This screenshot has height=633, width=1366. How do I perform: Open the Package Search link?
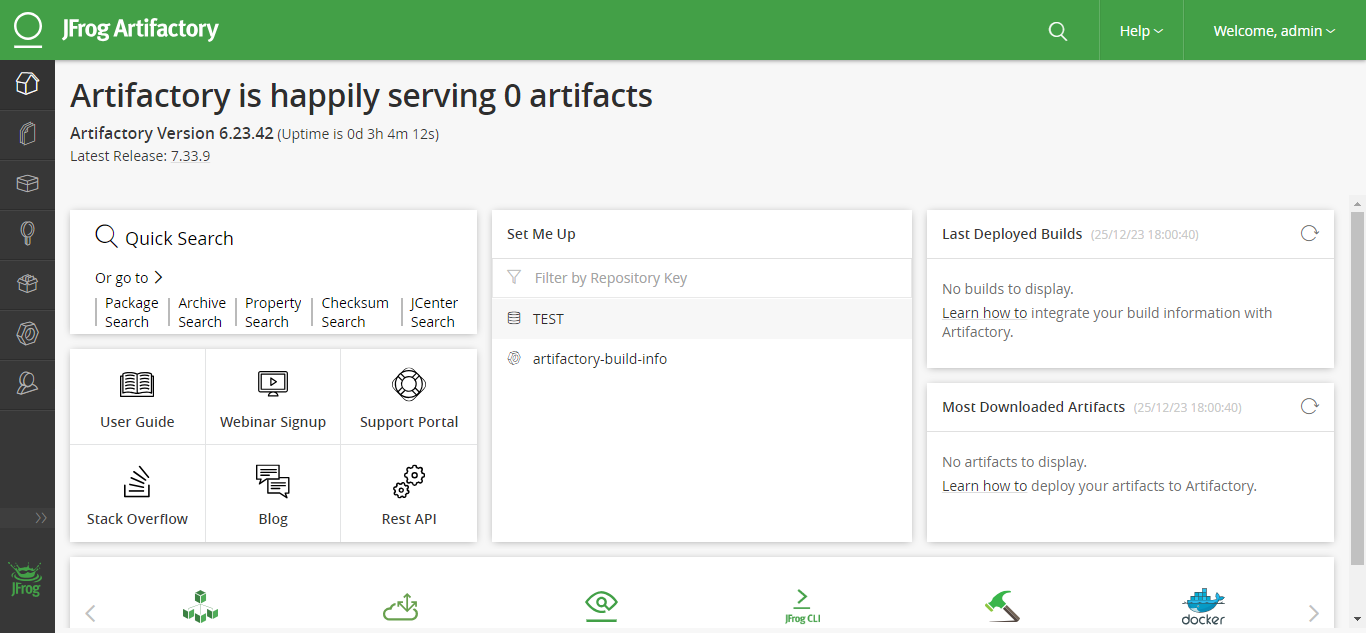point(131,312)
